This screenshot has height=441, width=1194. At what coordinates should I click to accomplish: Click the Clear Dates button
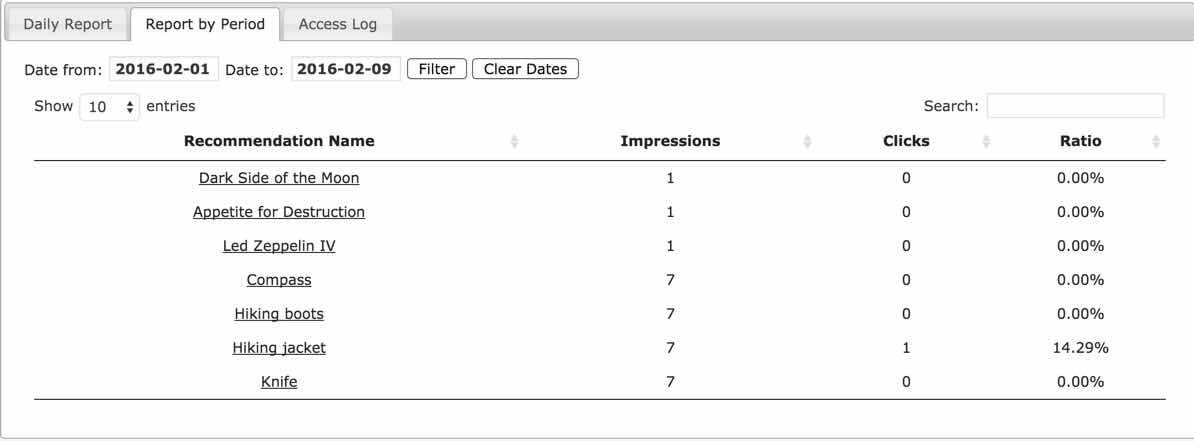[x=525, y=69]
